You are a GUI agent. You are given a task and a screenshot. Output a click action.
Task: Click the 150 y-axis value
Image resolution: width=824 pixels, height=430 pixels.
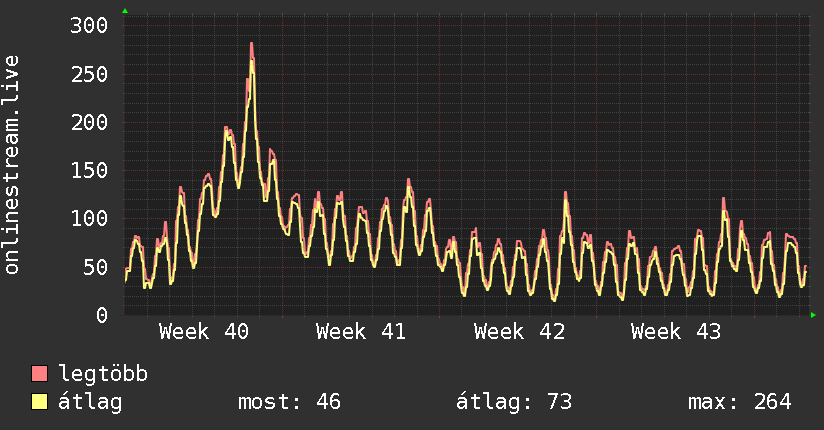click(89, 170)
